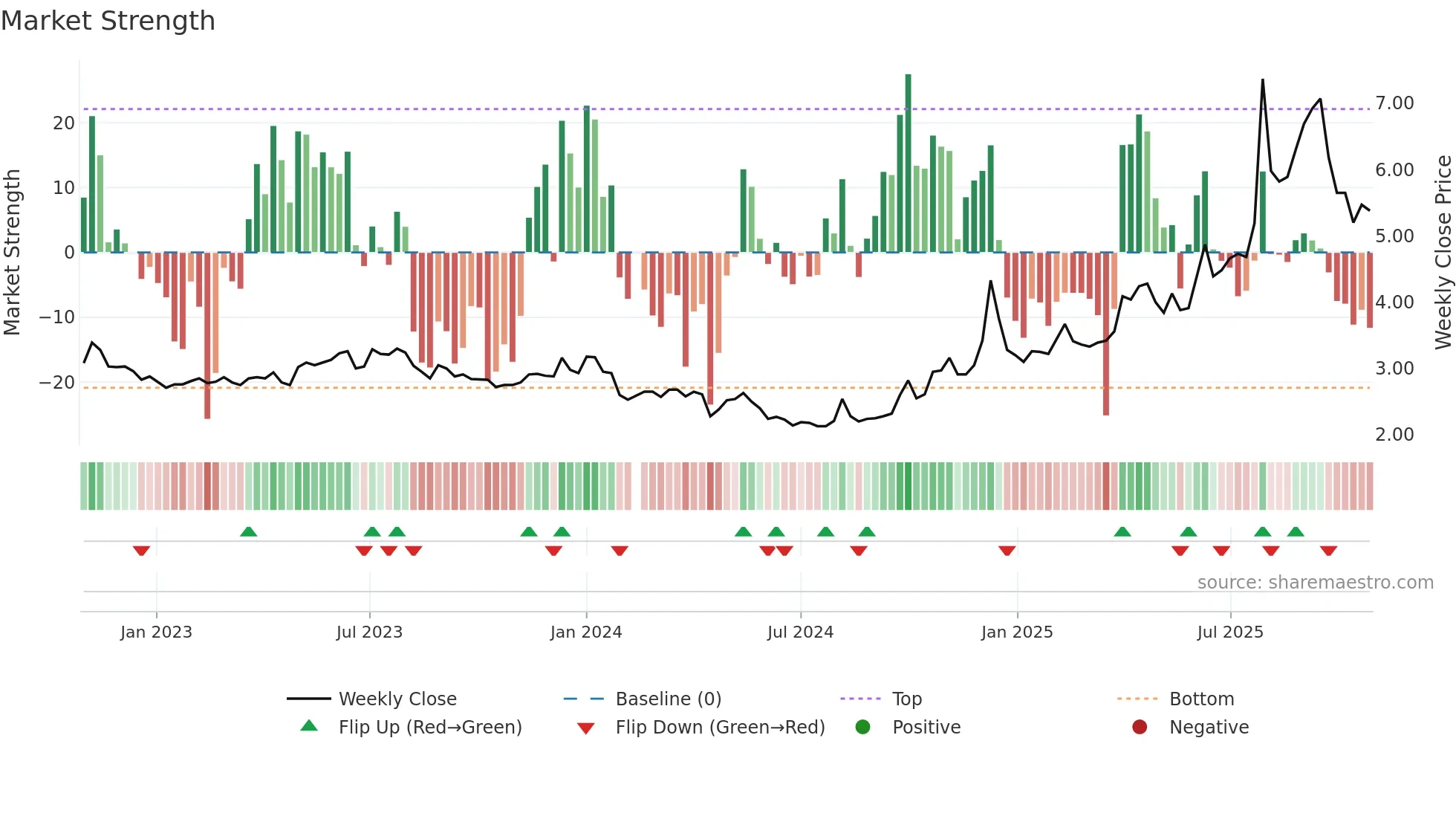Screen dimensions: 1456x819
Task: Click the Flip Up green triangle legend icon
Action: (309, 726)
